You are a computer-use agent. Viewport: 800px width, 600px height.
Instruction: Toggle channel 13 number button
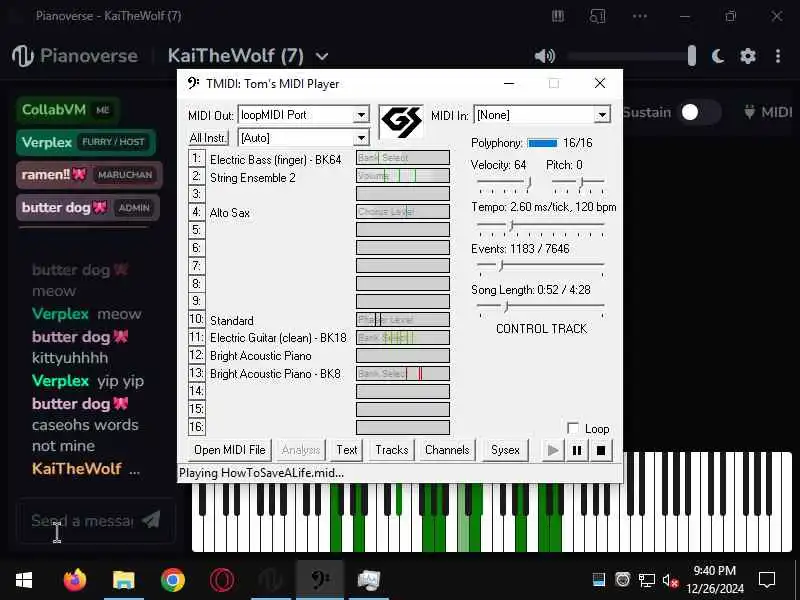[196, 373]
